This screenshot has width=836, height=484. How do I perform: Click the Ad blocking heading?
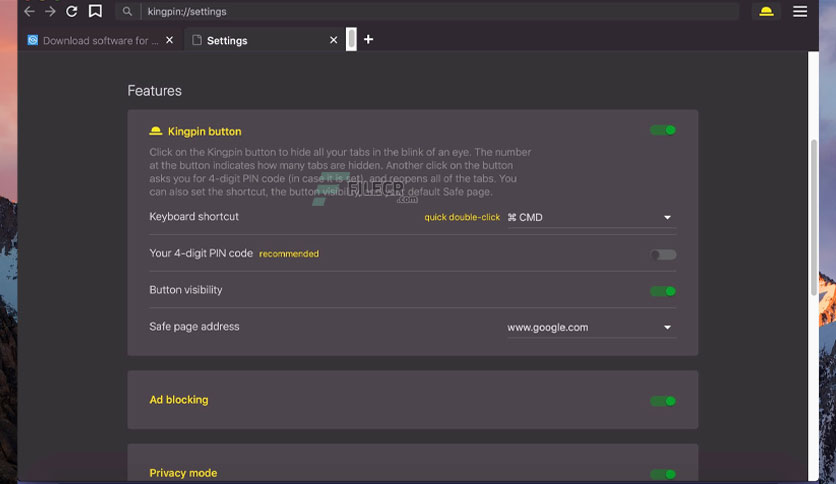pyautogui.click(x=179, y=400)
